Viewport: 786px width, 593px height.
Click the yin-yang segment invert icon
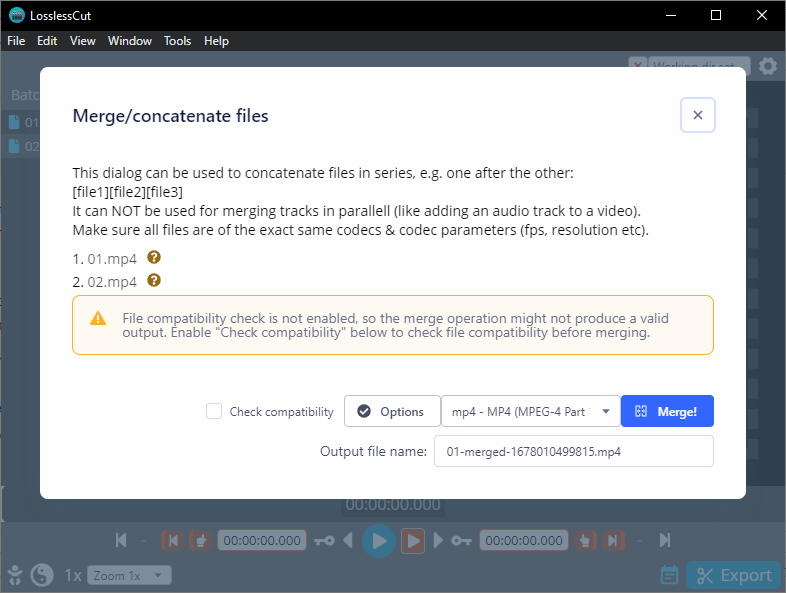coord(42,575)
